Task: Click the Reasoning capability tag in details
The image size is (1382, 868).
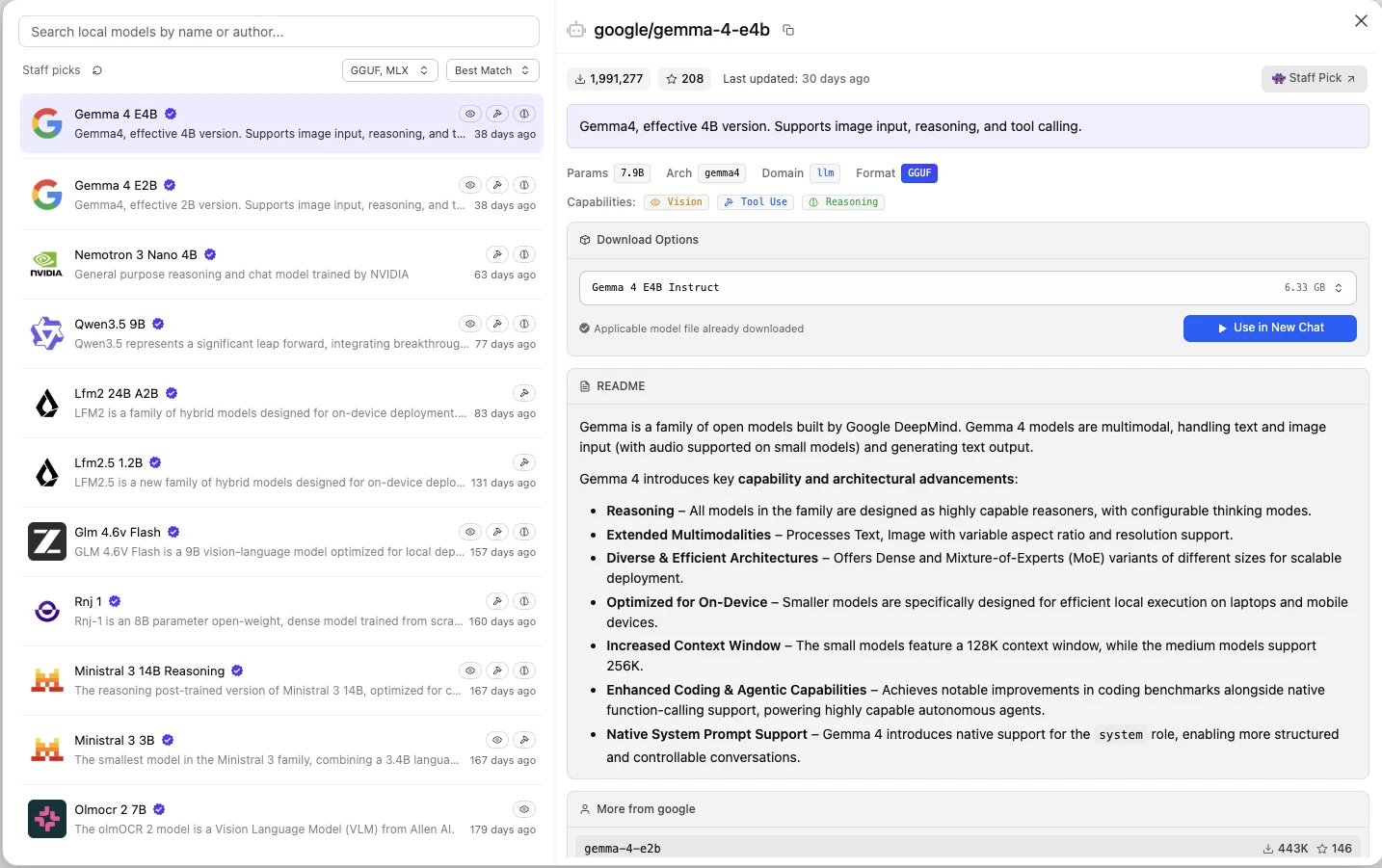Action: pyautogui.click(x=843, y=202)
